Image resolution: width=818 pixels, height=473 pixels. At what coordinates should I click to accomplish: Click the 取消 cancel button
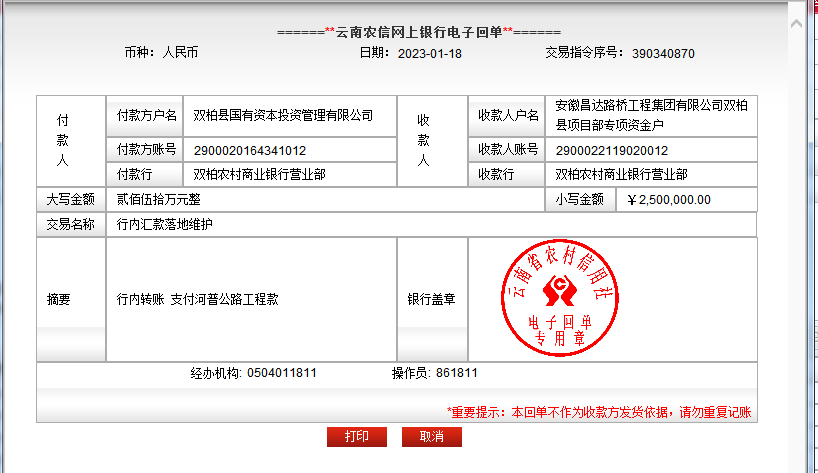coord(431,437)
